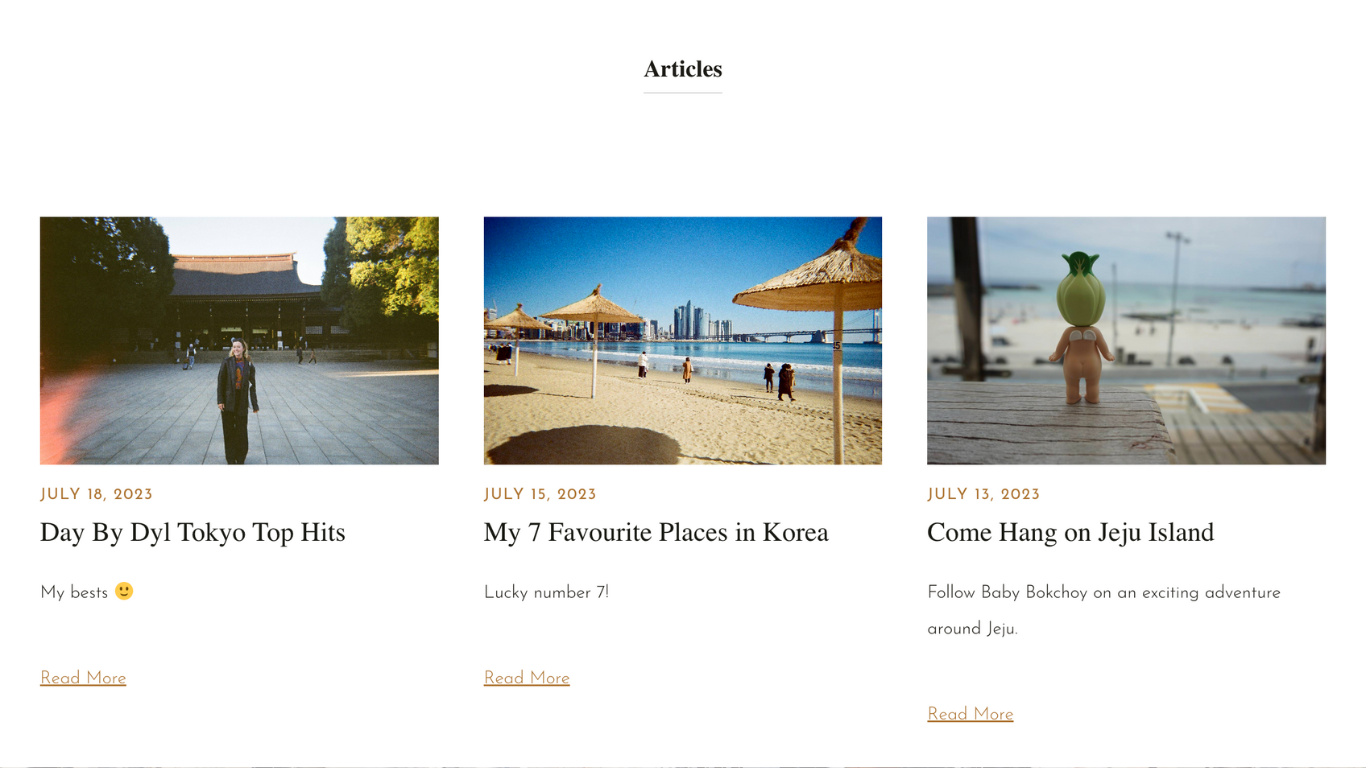
Task: Follow Read More link for Jeju Island
Action: (970, 714)
